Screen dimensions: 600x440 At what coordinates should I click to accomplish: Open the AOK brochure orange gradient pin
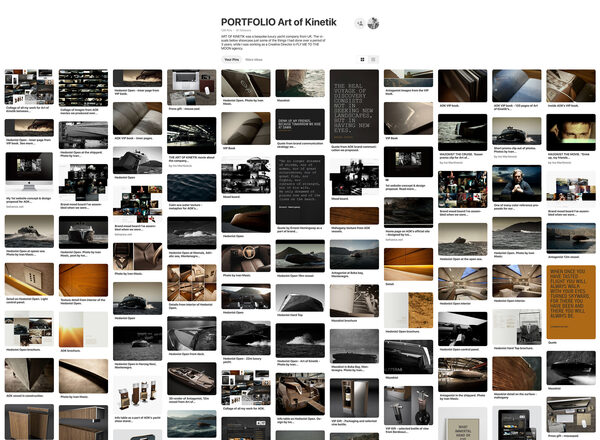coord(83,329)
